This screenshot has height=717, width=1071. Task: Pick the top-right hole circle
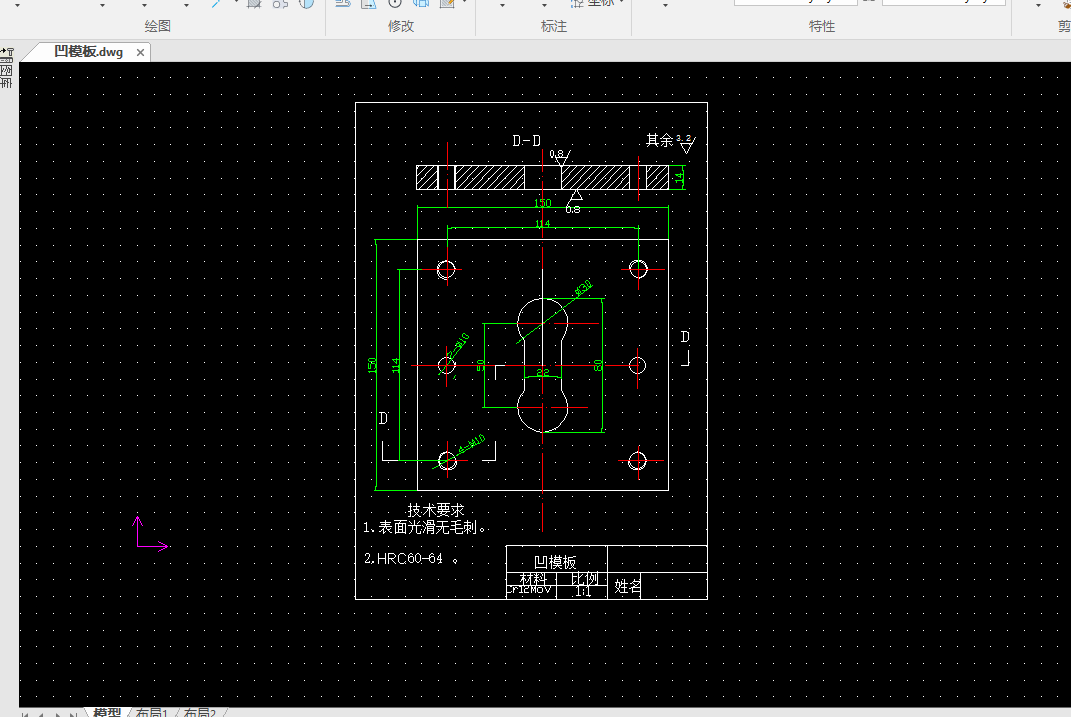(639, 269)
